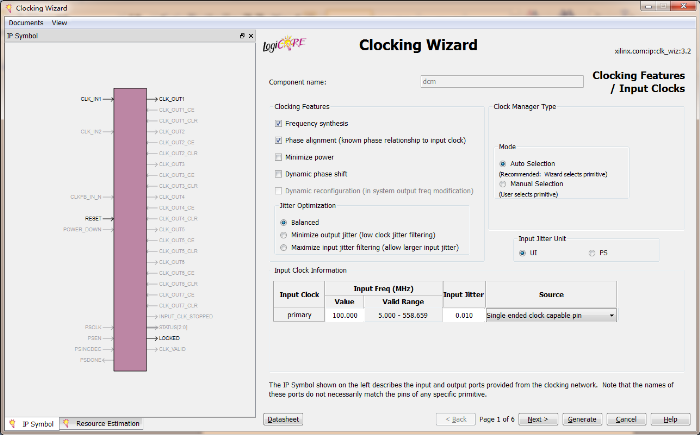Choose Manual Selection mode
This screenshot has height=435, width=700.
(502, 184)
